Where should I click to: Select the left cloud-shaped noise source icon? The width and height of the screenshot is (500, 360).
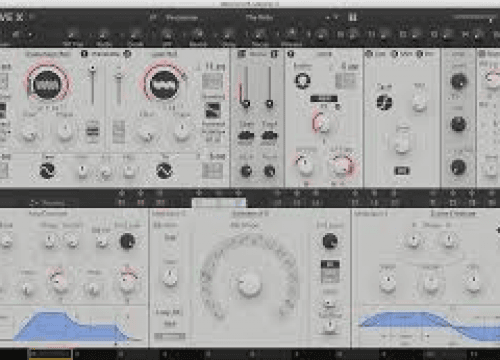[246, 136]
